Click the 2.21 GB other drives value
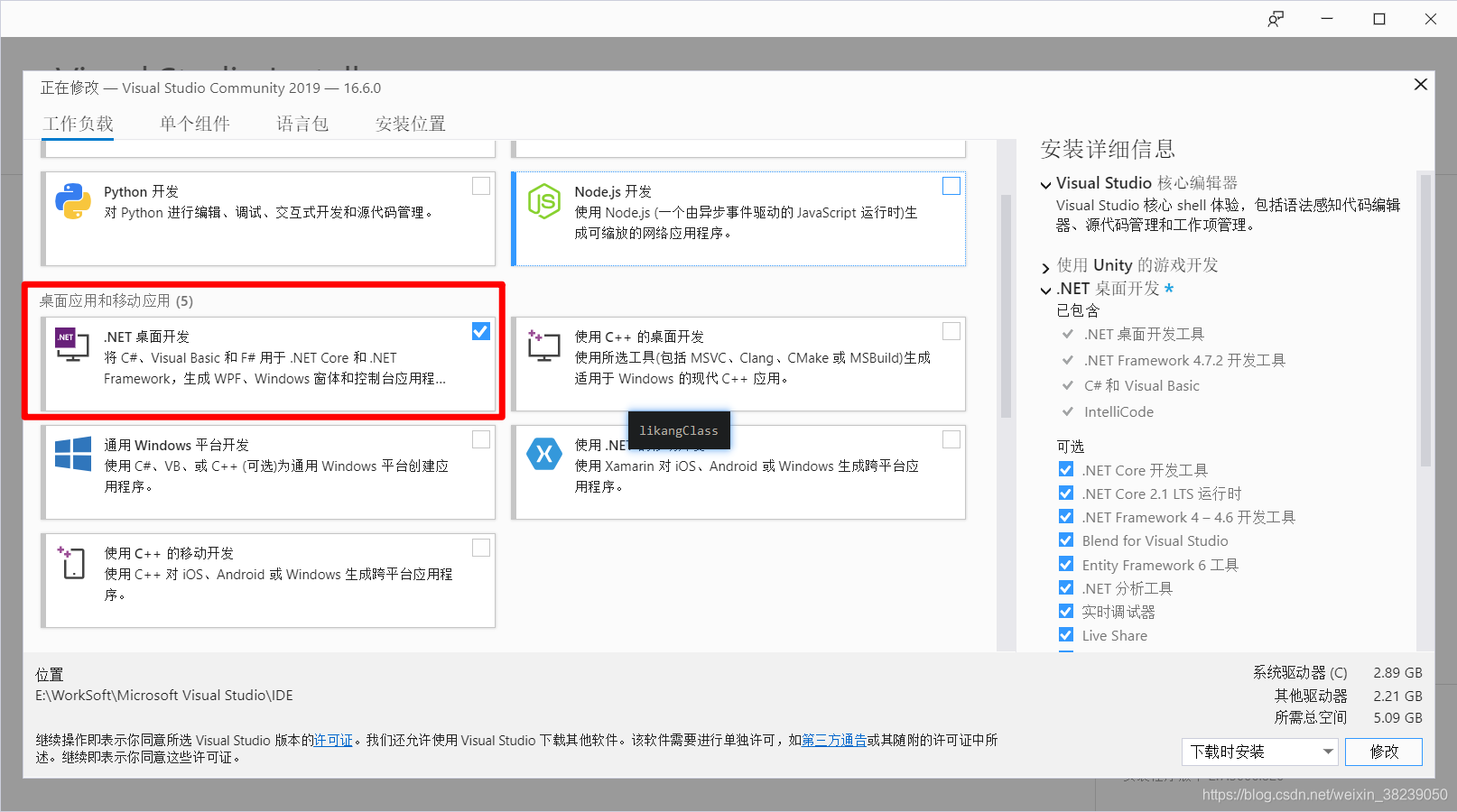Image resolution: width=1457 pixels, height=812 pixels. (x=1397, y=696)
